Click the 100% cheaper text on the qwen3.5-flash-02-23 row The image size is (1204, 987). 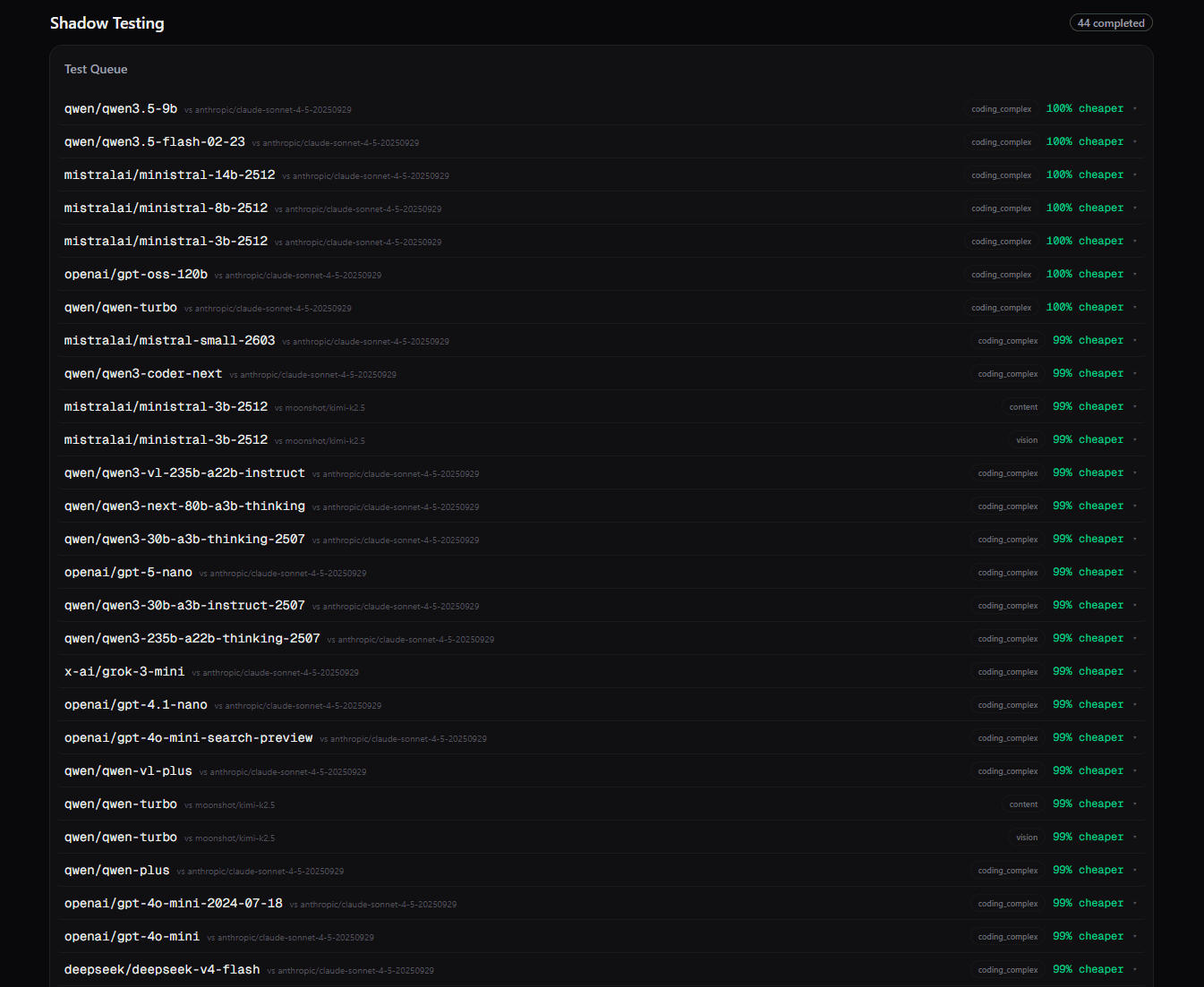coord(1085,141)
